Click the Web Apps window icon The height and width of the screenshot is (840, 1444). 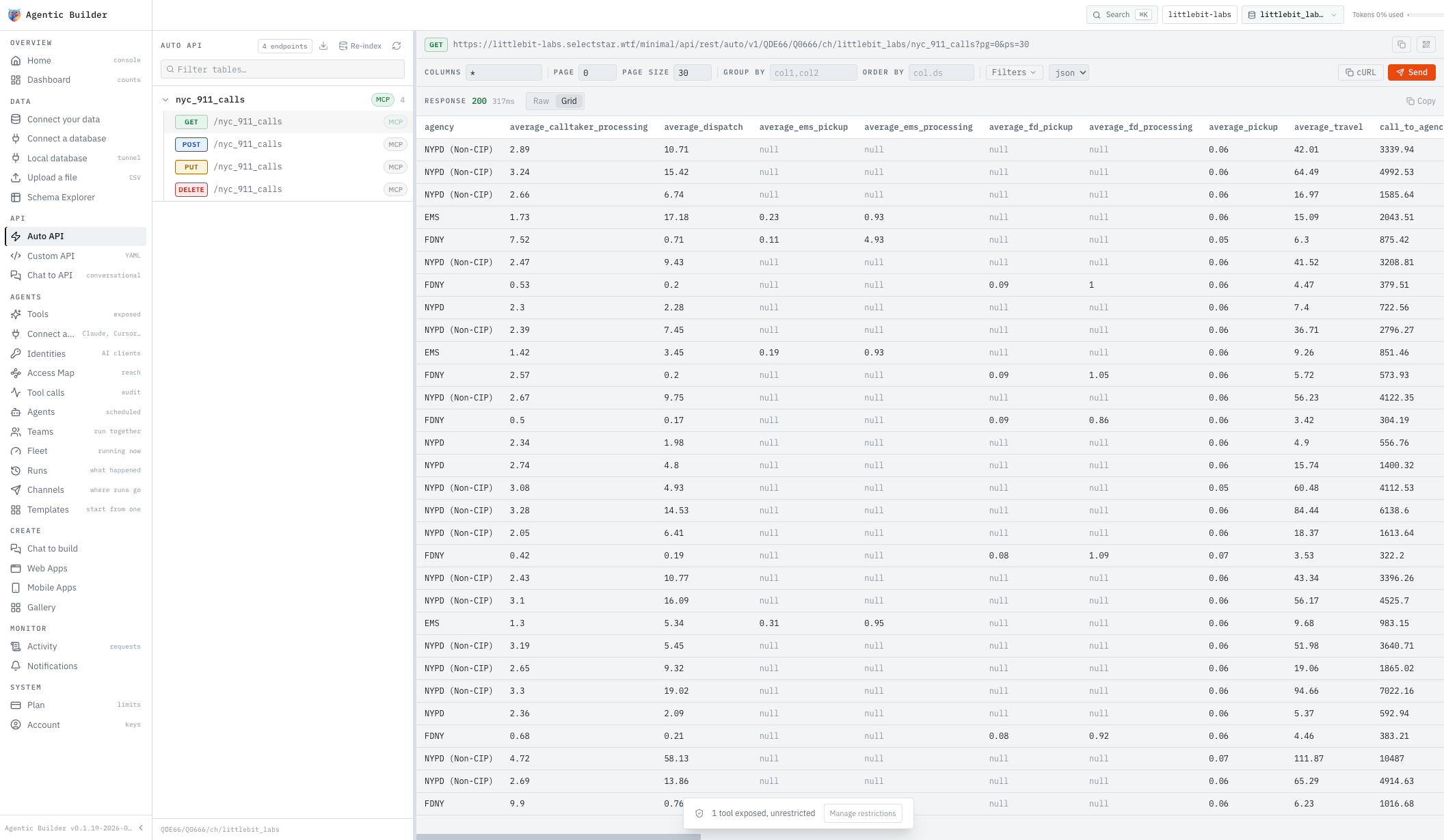click(x=16, y=569)
